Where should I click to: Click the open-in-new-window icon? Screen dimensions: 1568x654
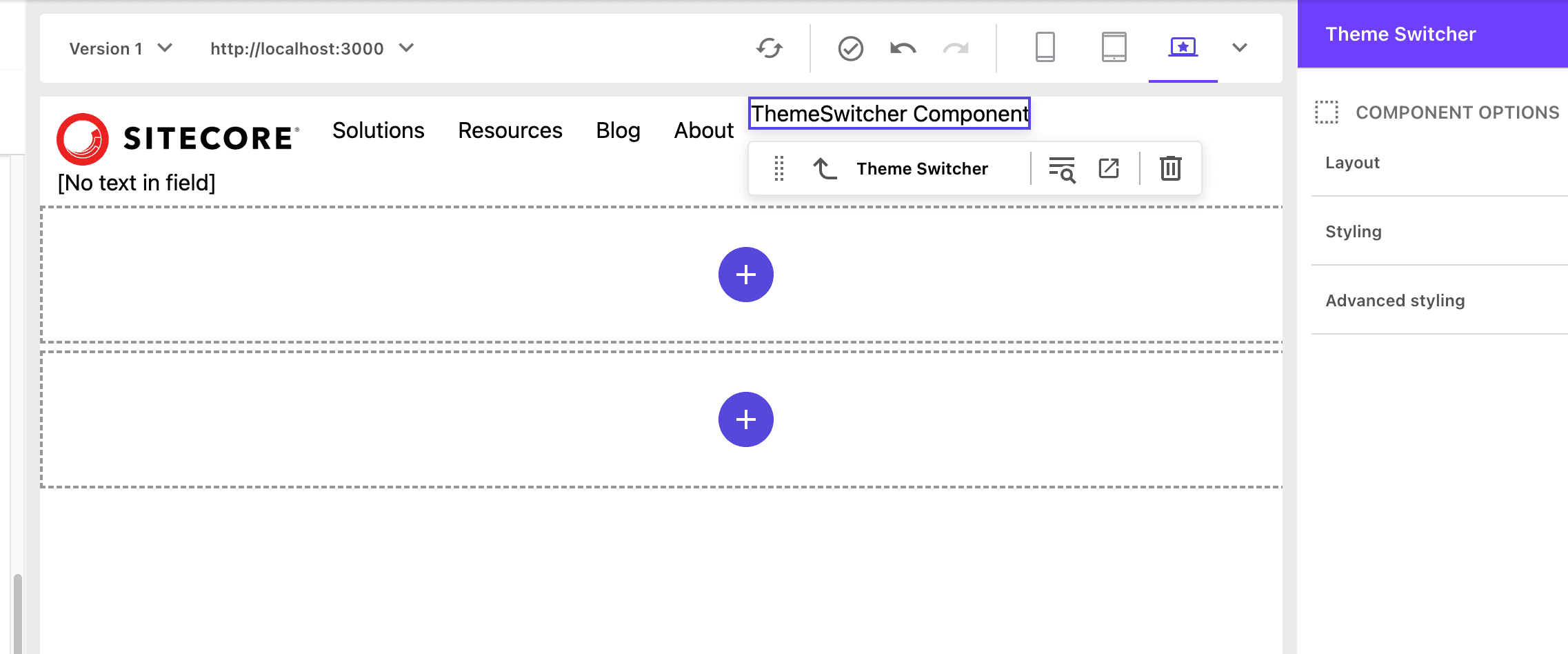[1109, 168]
